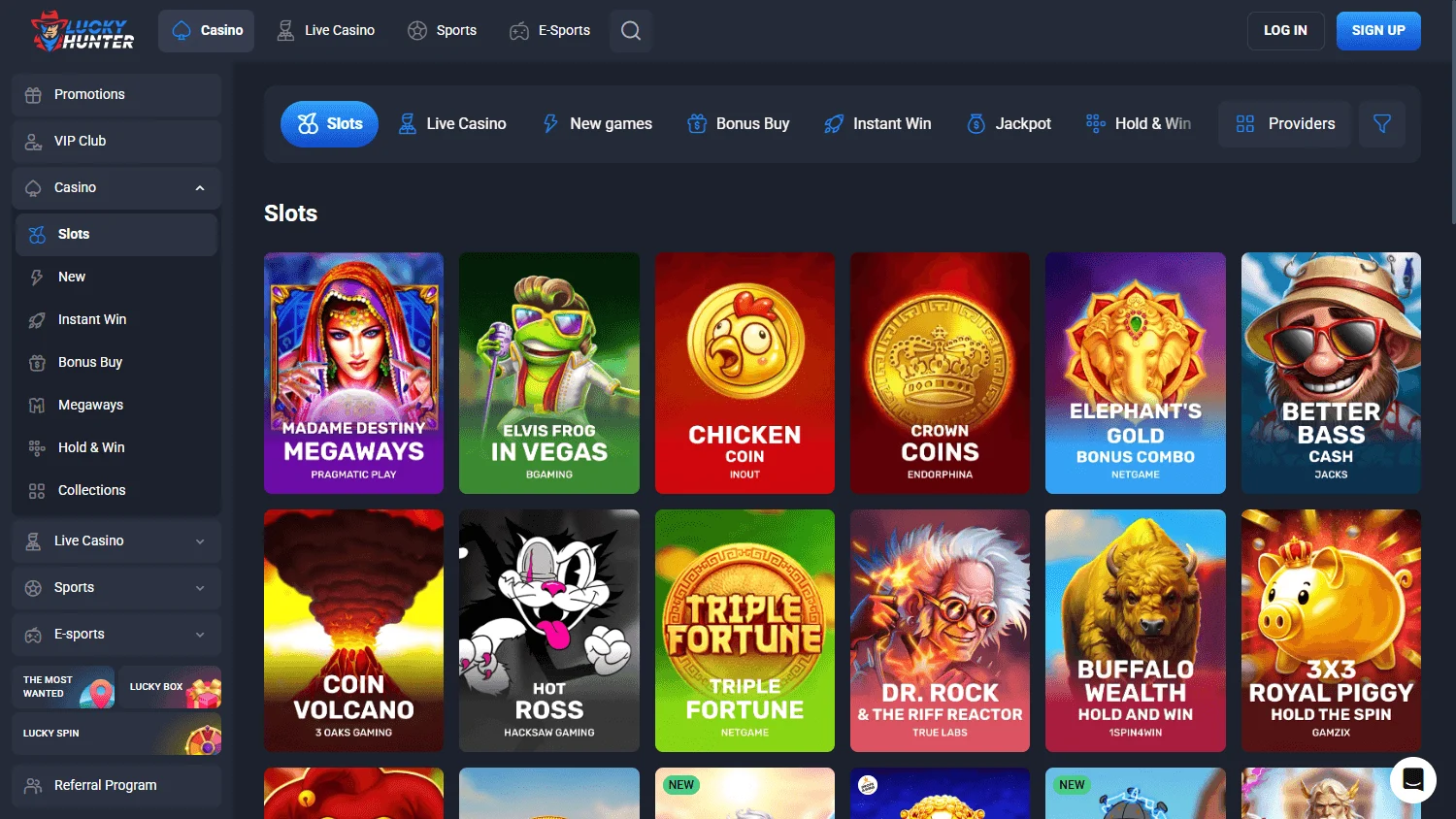This screenshot has width=1456, height=819.
Task: Open Live Casino in top navigation
Action: (325, 31)
